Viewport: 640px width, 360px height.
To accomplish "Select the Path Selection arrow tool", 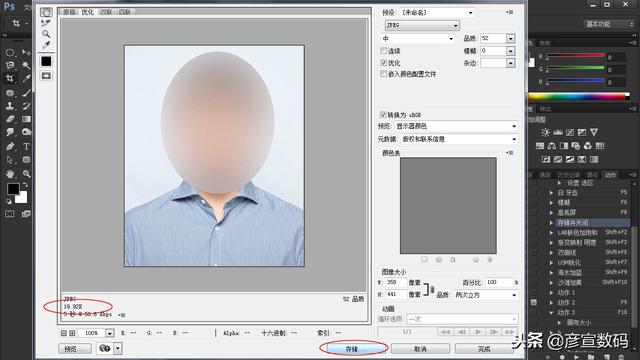I will pos(10,160).
